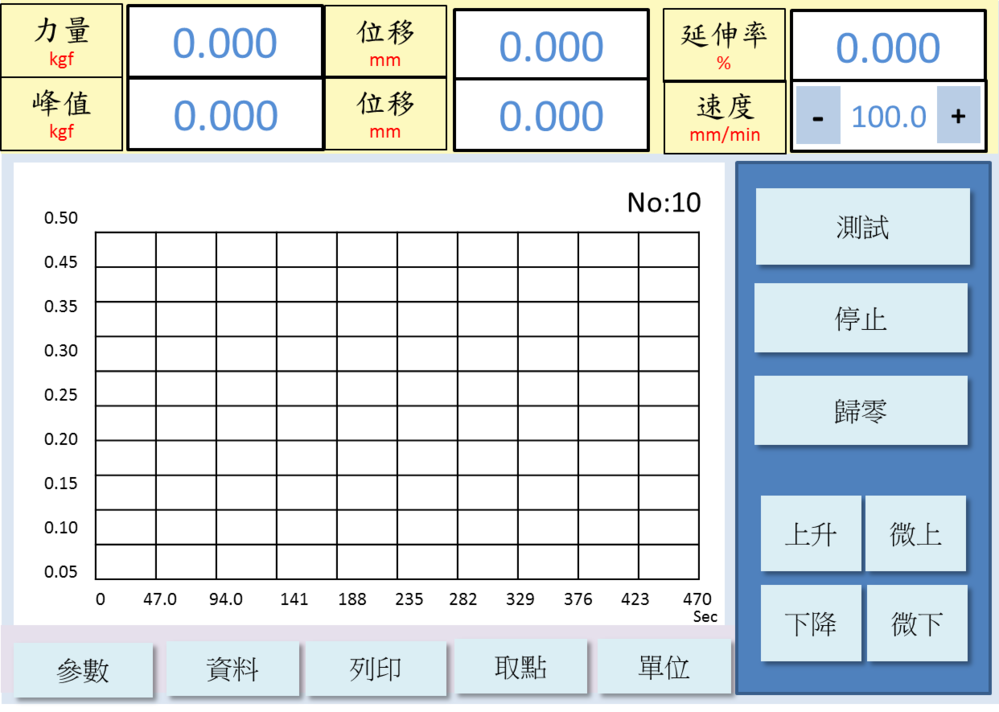Click 微上 for fine upward jog
The width and height of the screenshot is (999, 712).
(915, 533)
